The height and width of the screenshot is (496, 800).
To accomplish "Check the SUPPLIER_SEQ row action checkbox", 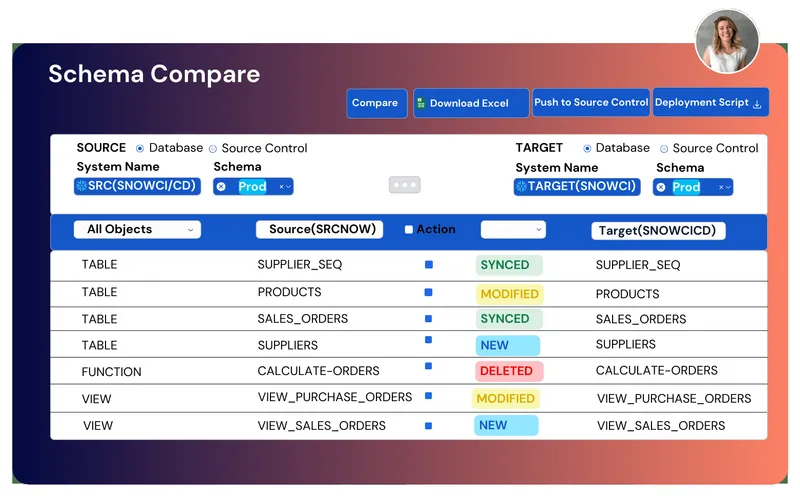I will pos(429,264).
